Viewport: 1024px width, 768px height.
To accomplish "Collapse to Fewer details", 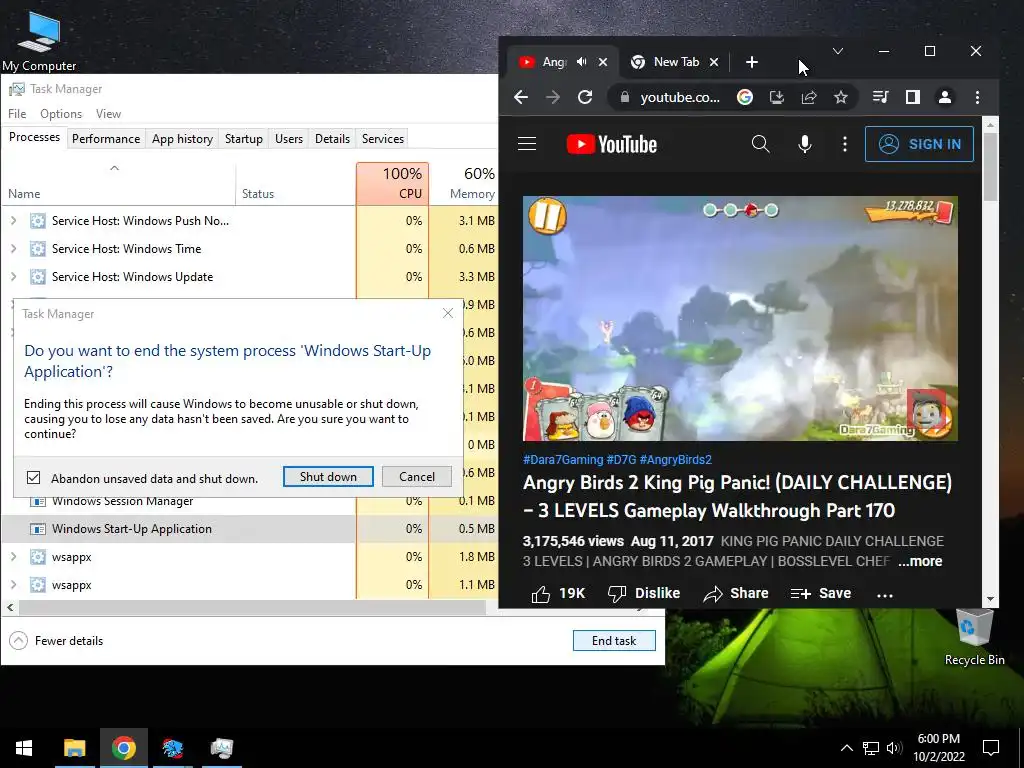I will 56,641.
